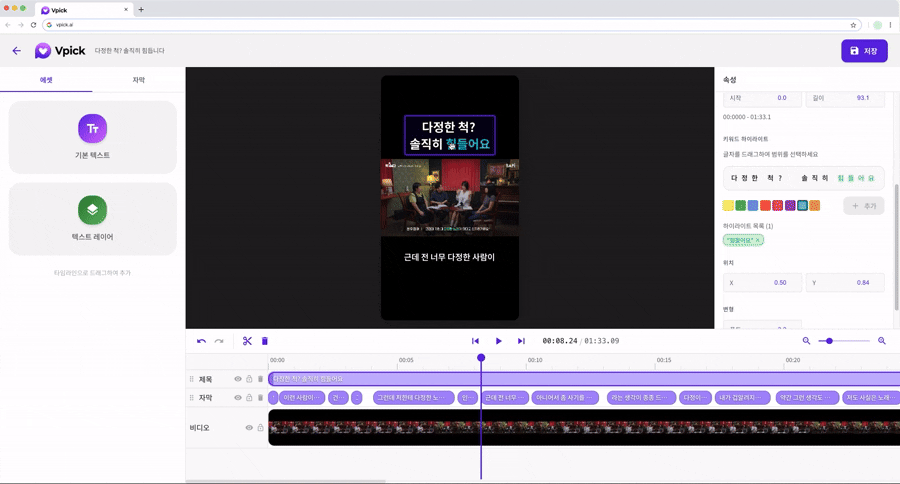Zoom in the timeline with magnifier icon
The width and height of the screenshot is (900, 484).
882,341
